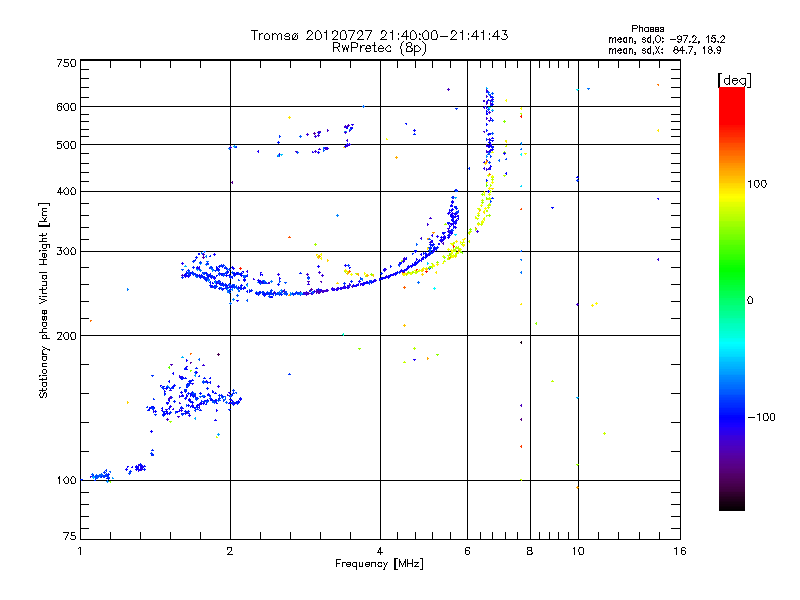Click the x-axis tick '1'

(x=80, y=551)
